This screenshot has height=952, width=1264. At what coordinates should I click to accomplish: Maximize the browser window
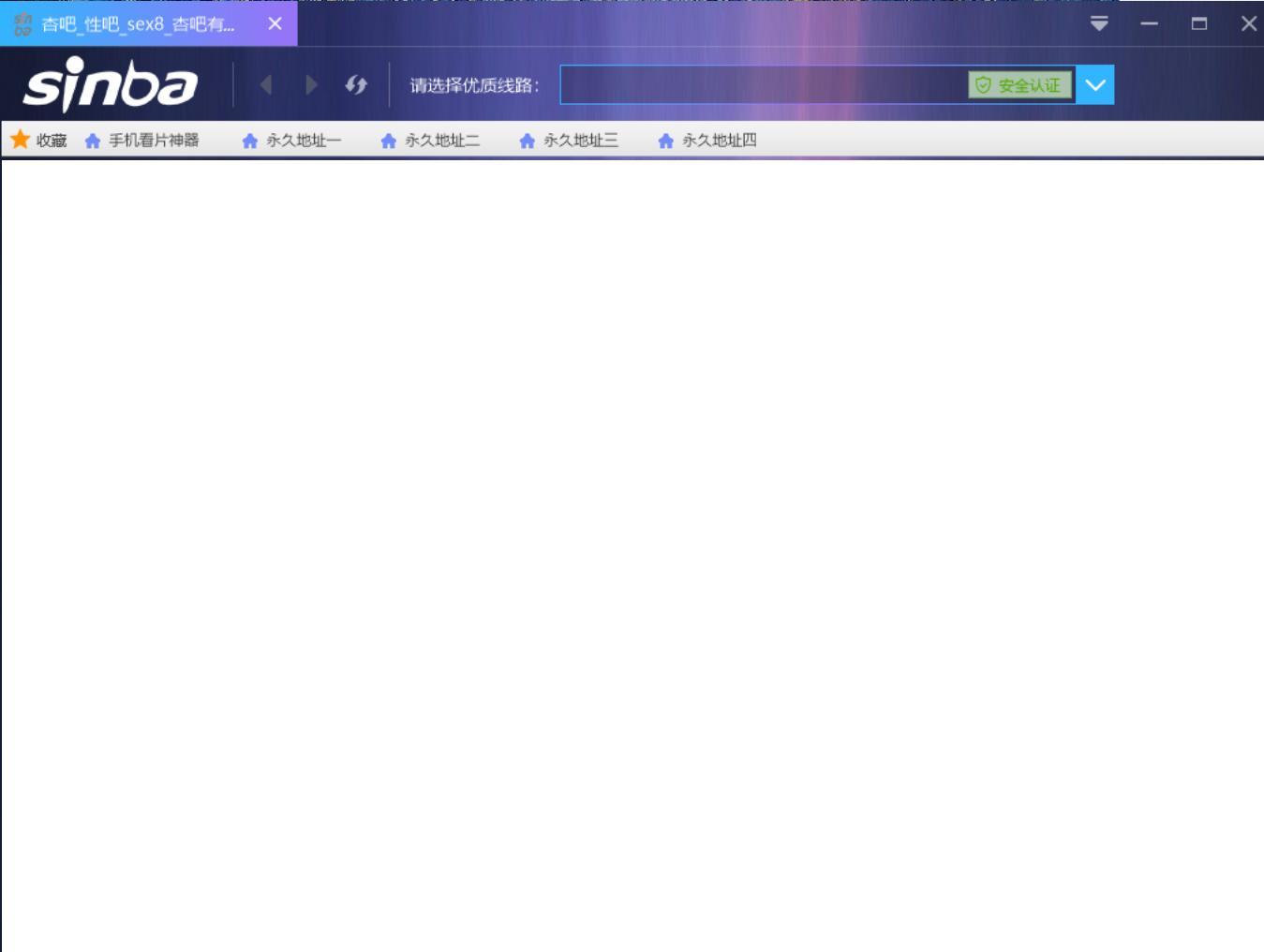1198,23
